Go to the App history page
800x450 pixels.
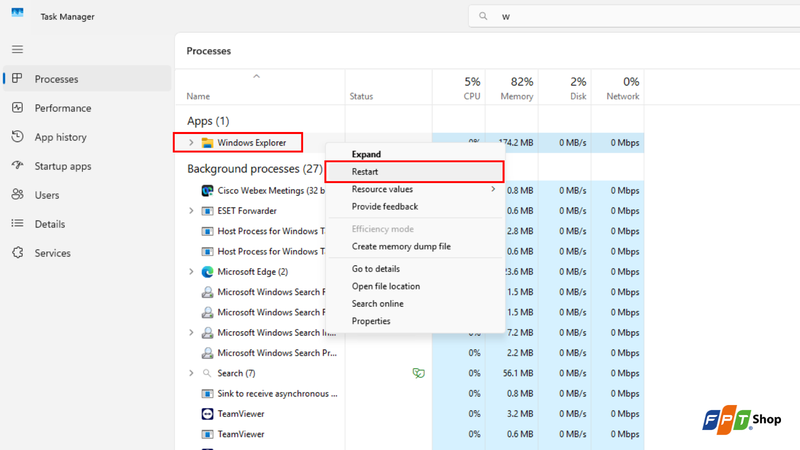(87, 137)
